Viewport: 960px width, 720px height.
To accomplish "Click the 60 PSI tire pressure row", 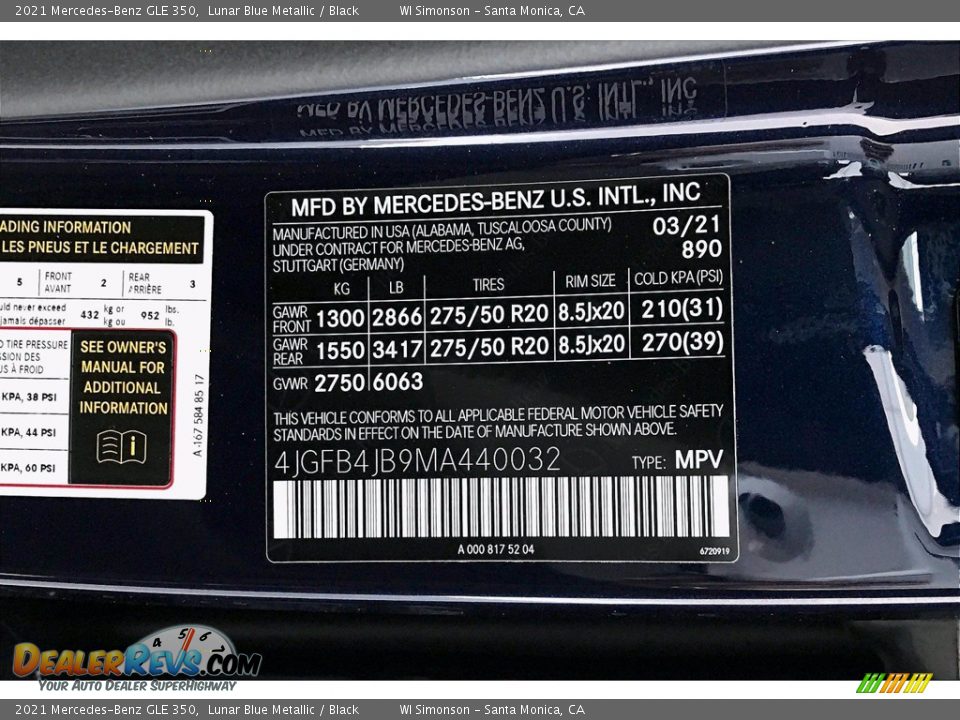I will tap(29, 468).
